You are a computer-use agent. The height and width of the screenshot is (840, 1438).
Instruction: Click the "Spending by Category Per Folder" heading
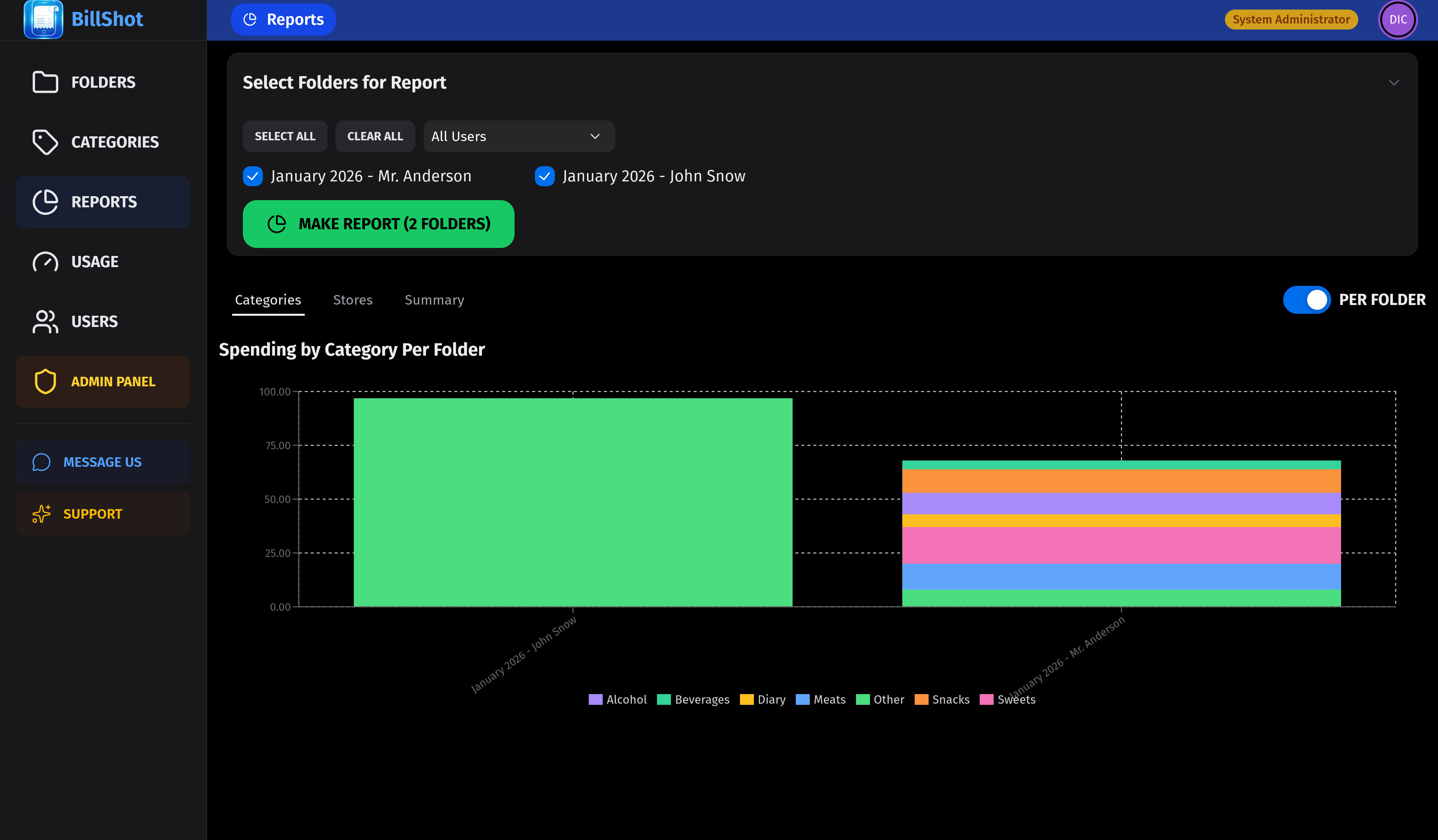(x=351, y=350)
